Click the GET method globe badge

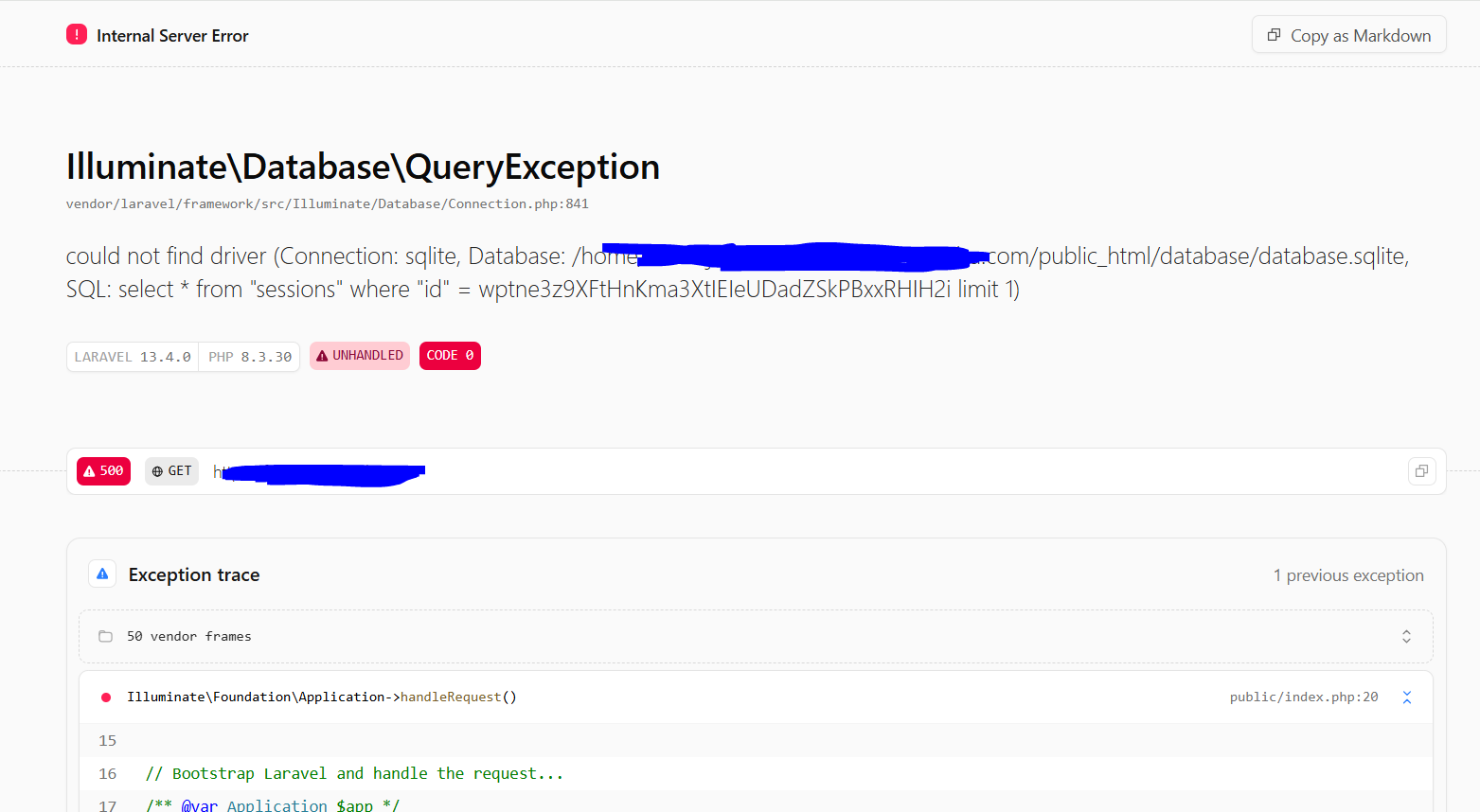point(171,471)
